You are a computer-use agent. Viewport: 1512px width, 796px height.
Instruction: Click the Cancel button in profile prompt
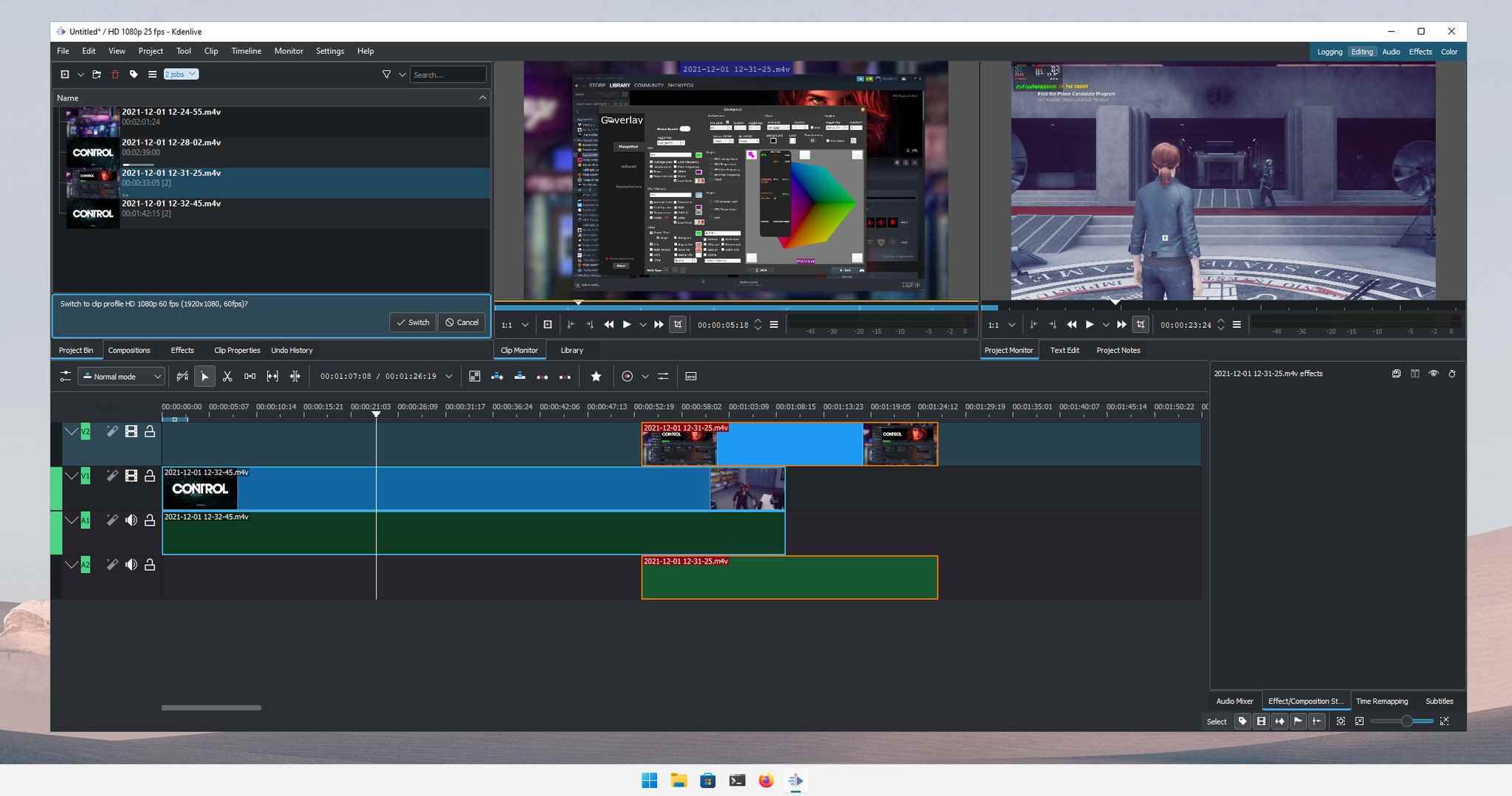click(x=462, y=322)
